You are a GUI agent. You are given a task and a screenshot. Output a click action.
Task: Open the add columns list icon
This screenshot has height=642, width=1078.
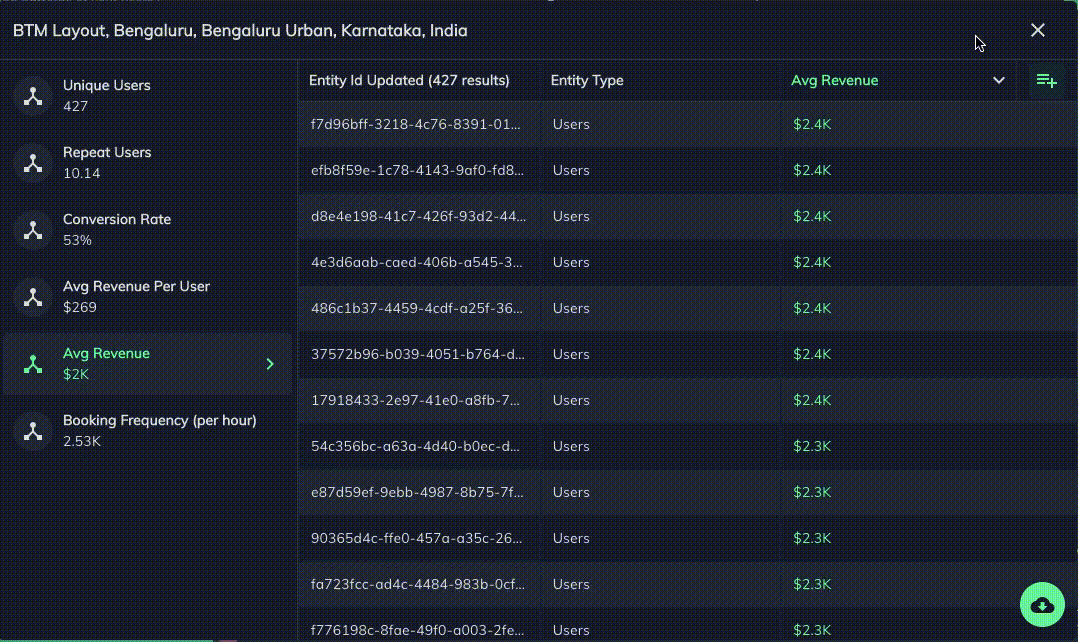1046,81
